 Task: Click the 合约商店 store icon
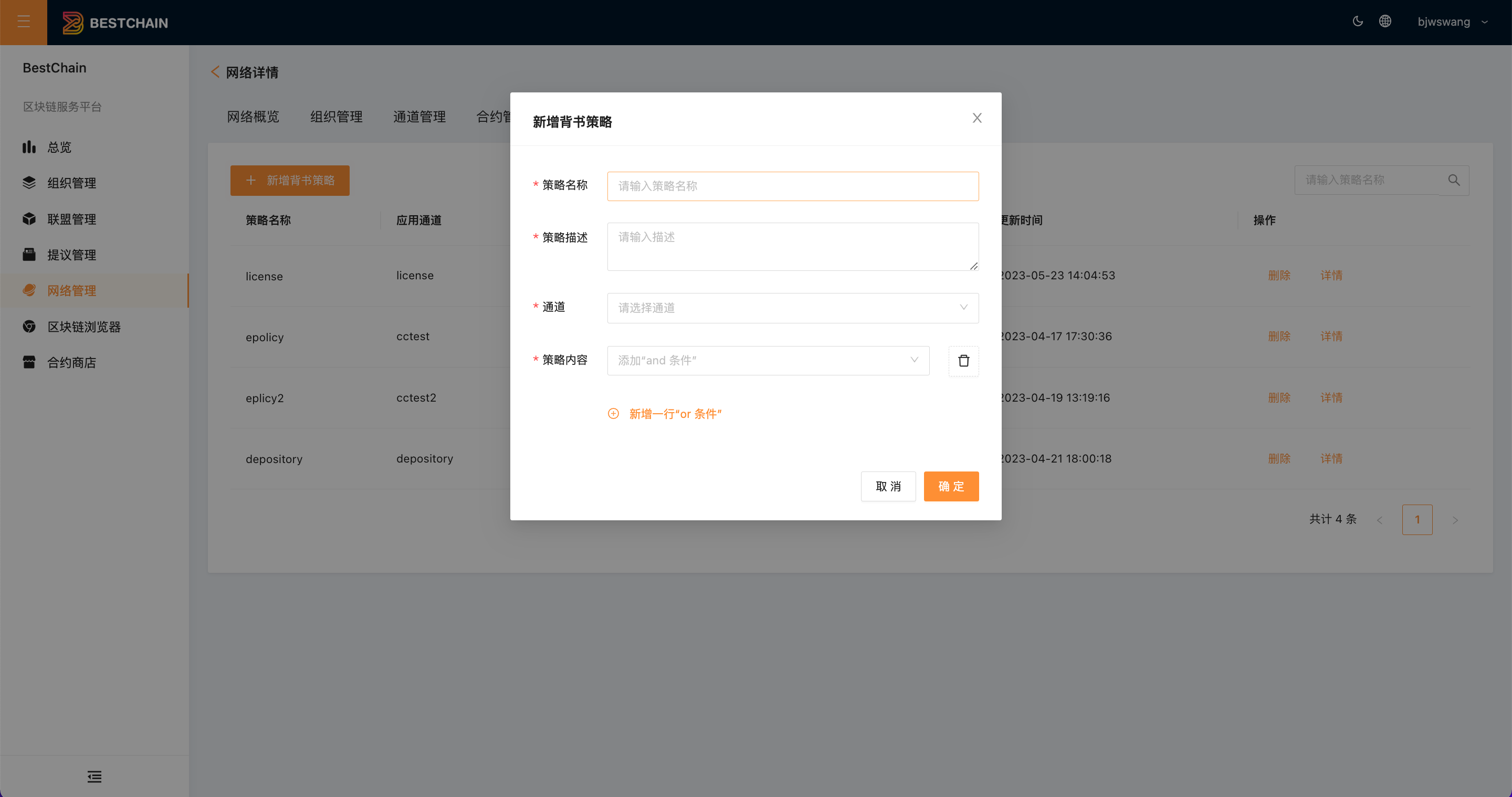[x=29, y=362]
